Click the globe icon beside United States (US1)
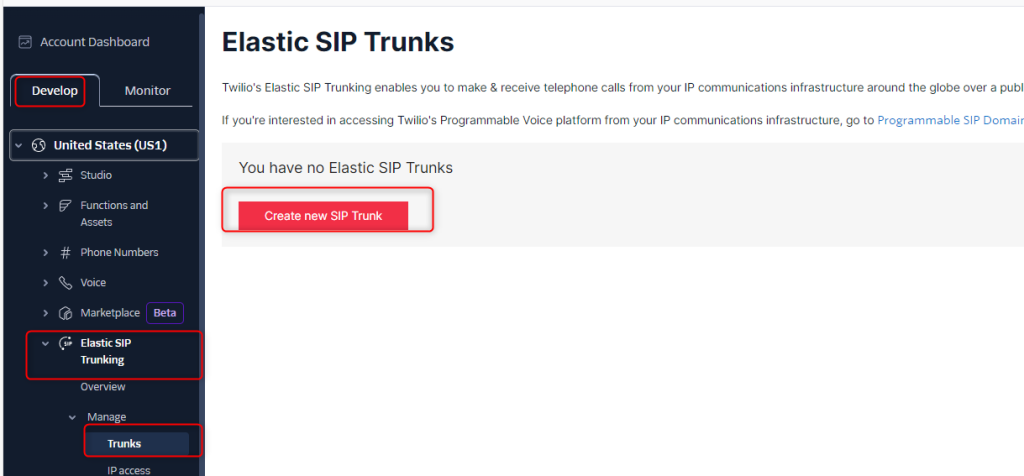The width and height of the screenshot is (1024, 476). (x=39, y=145)
